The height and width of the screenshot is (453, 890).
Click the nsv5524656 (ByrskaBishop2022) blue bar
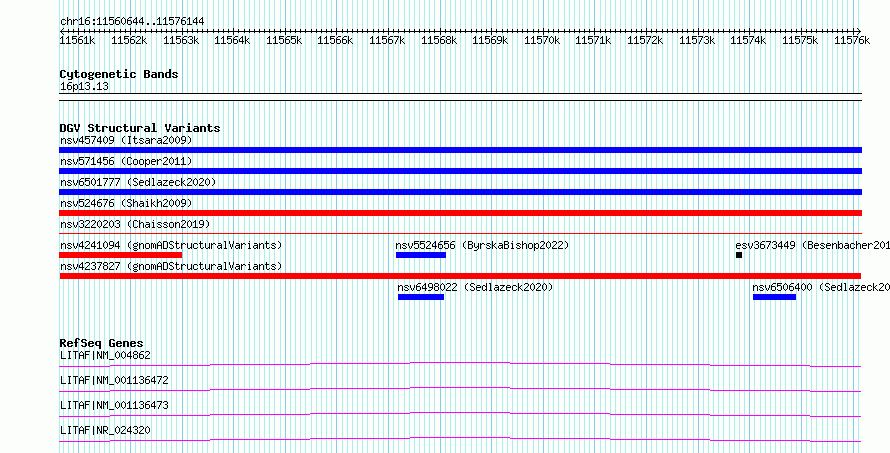pos(421,255)
